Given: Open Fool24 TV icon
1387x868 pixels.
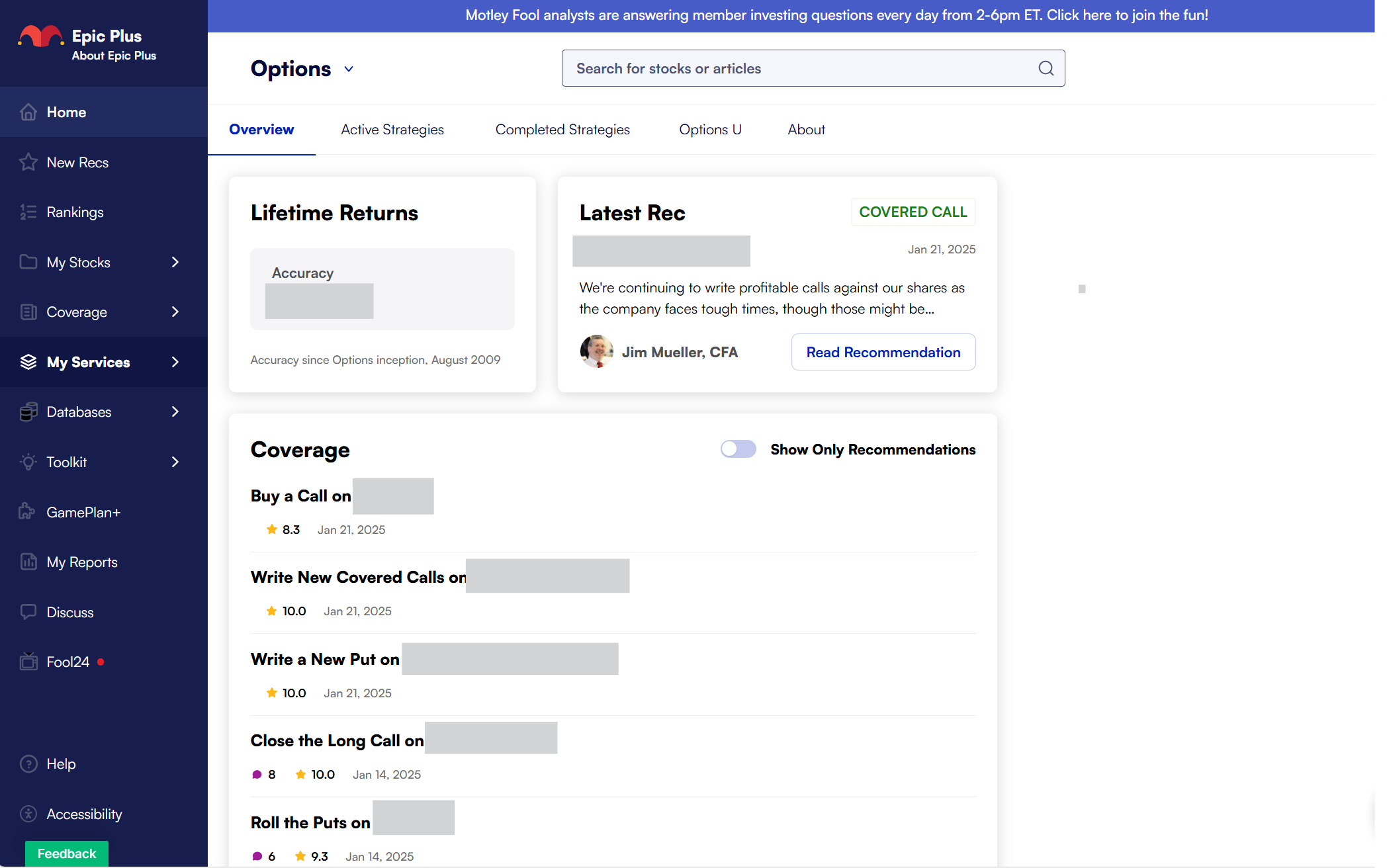Looking at the screenshot, I should coord(28,662).
